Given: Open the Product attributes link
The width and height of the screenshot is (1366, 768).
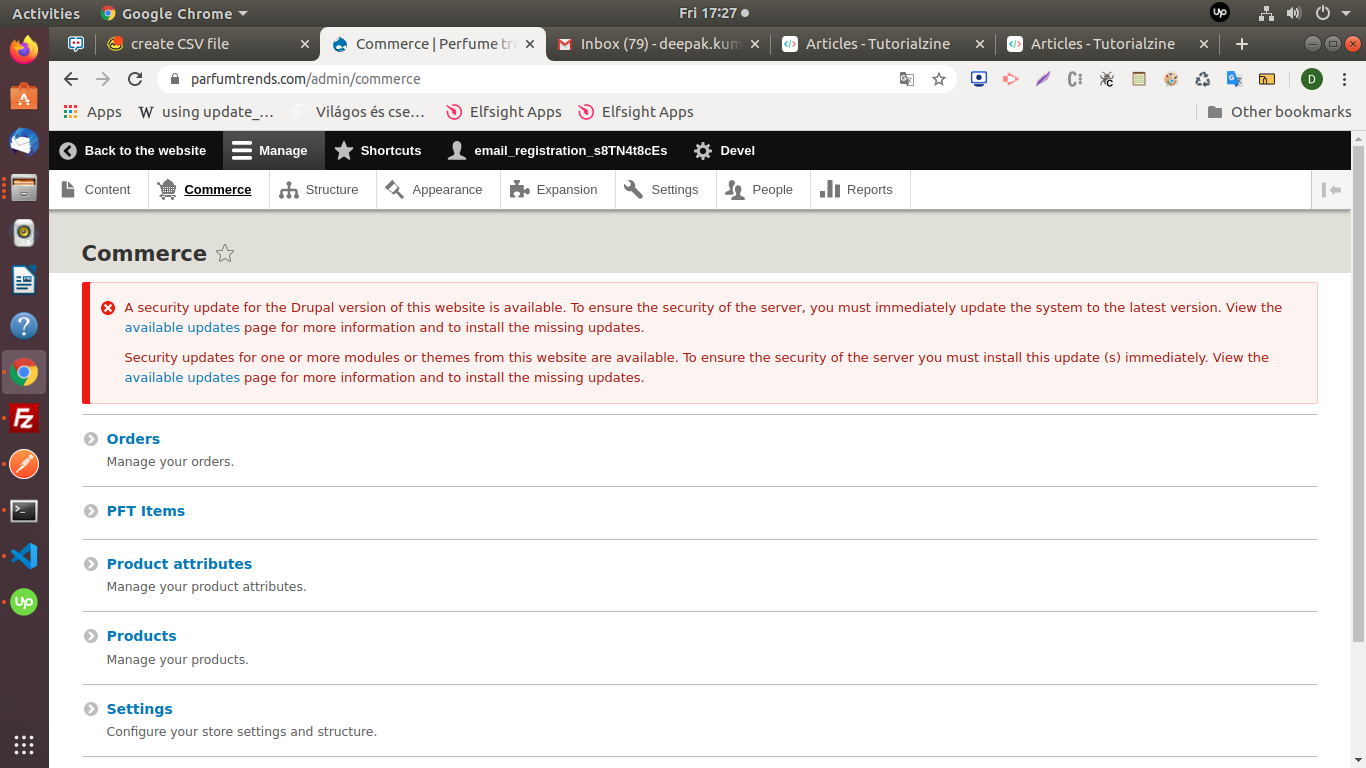Looking at the screenshot, I should pyautogui.click(x=179, y=564).
